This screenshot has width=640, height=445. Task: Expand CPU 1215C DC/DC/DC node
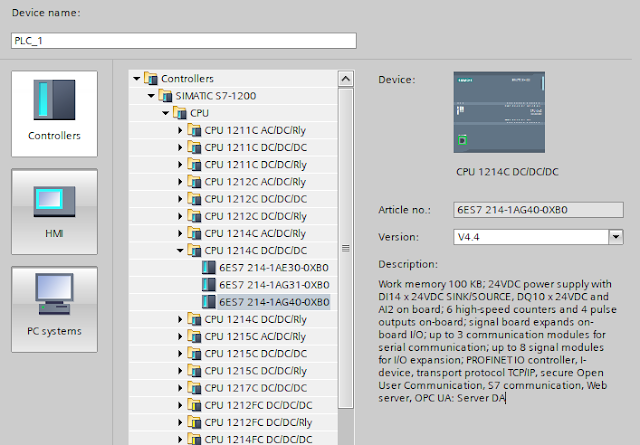coord(180,354)
